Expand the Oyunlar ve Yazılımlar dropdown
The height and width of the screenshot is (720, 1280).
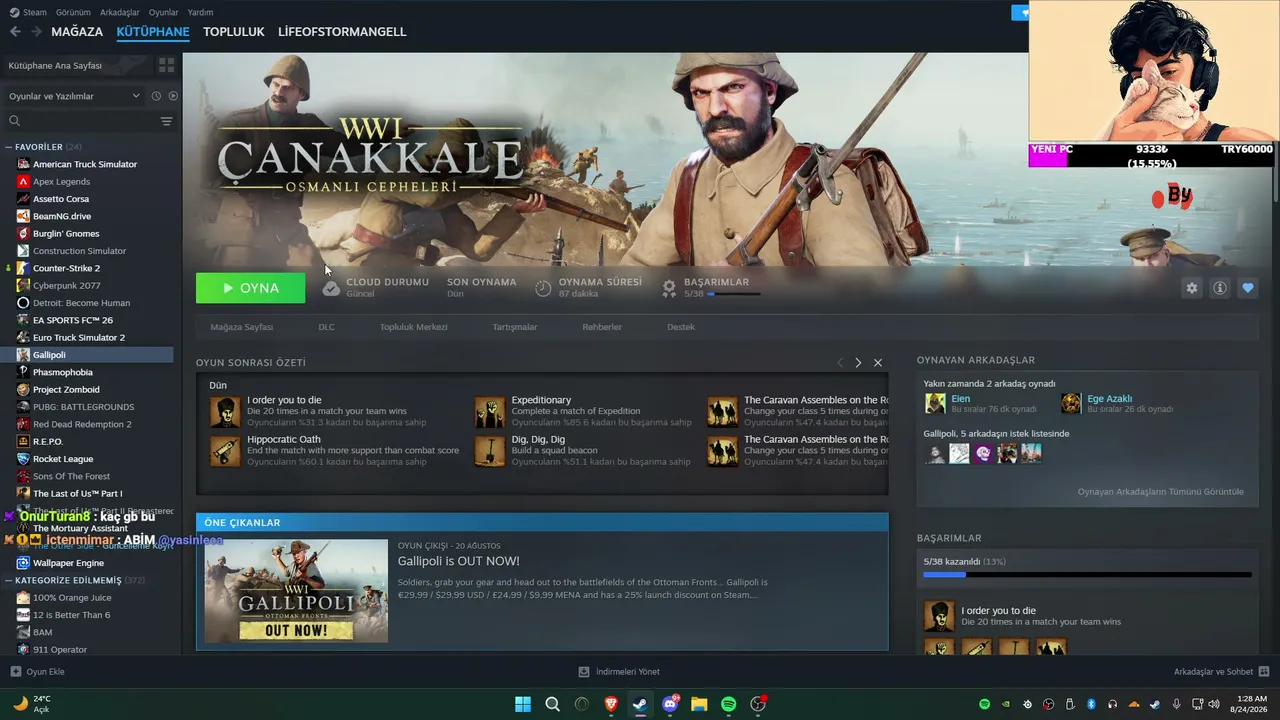(74, 96)
